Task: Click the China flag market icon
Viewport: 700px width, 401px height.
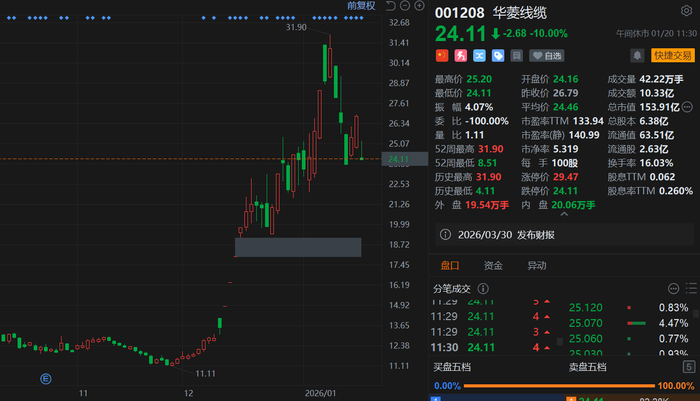Action: [x=442, y=56]
